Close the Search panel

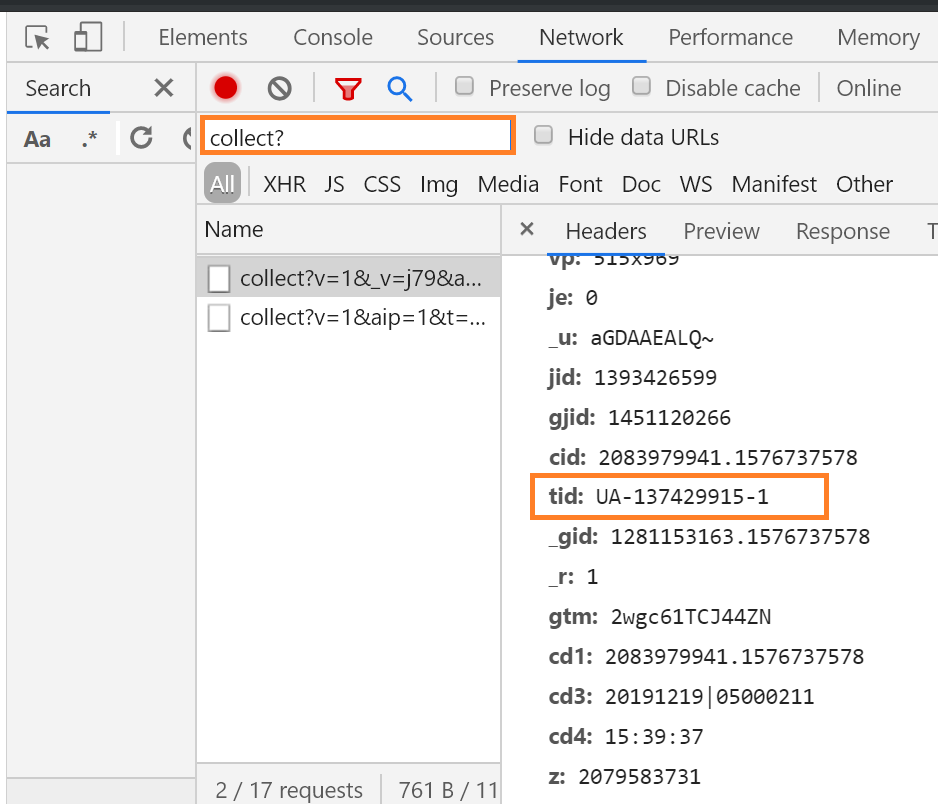coord(164,88)
